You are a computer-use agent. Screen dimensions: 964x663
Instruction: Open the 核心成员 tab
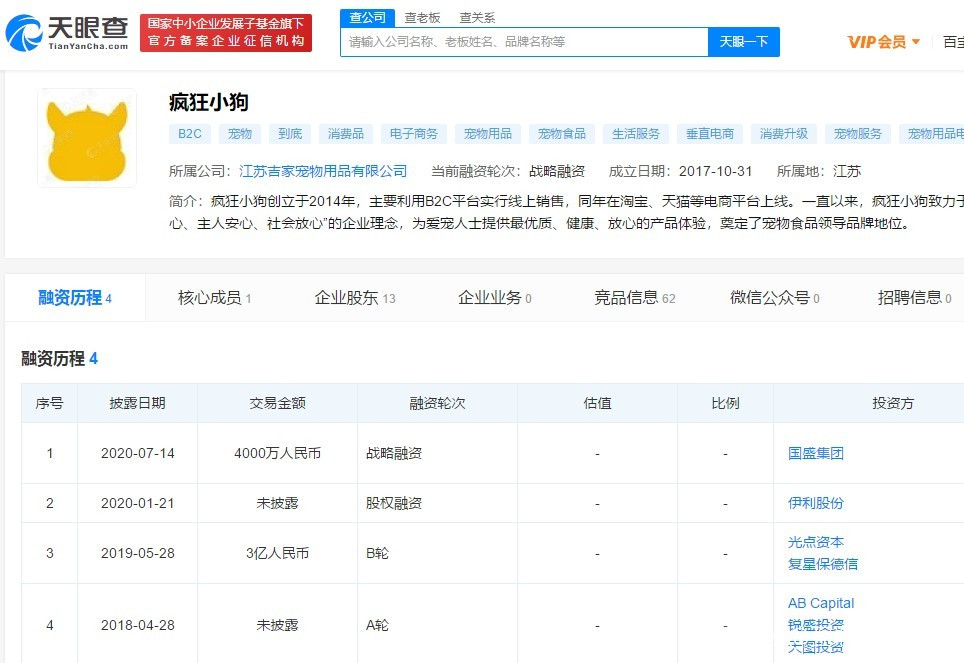click(214, 298)
